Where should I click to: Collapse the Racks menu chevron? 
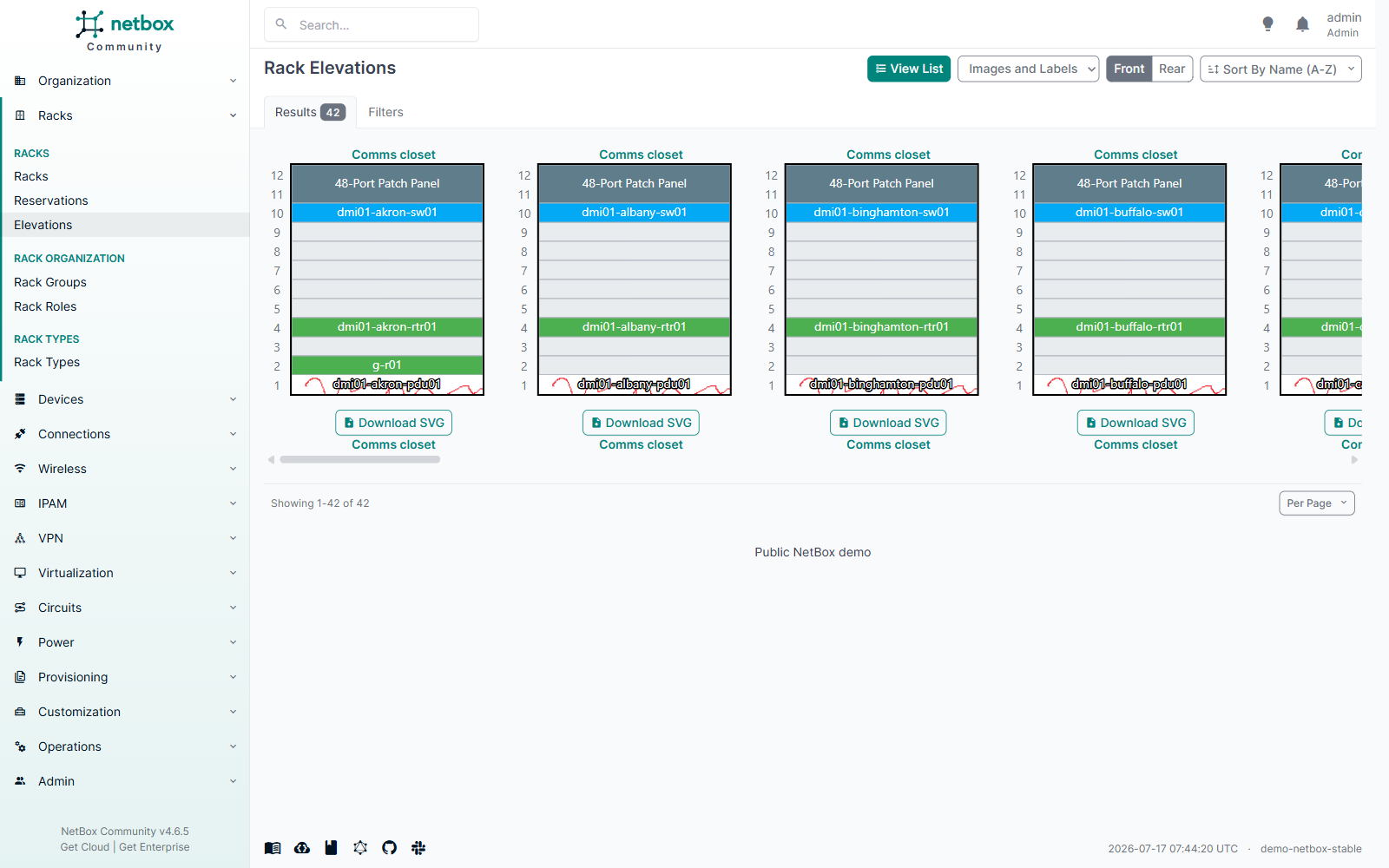233,115
